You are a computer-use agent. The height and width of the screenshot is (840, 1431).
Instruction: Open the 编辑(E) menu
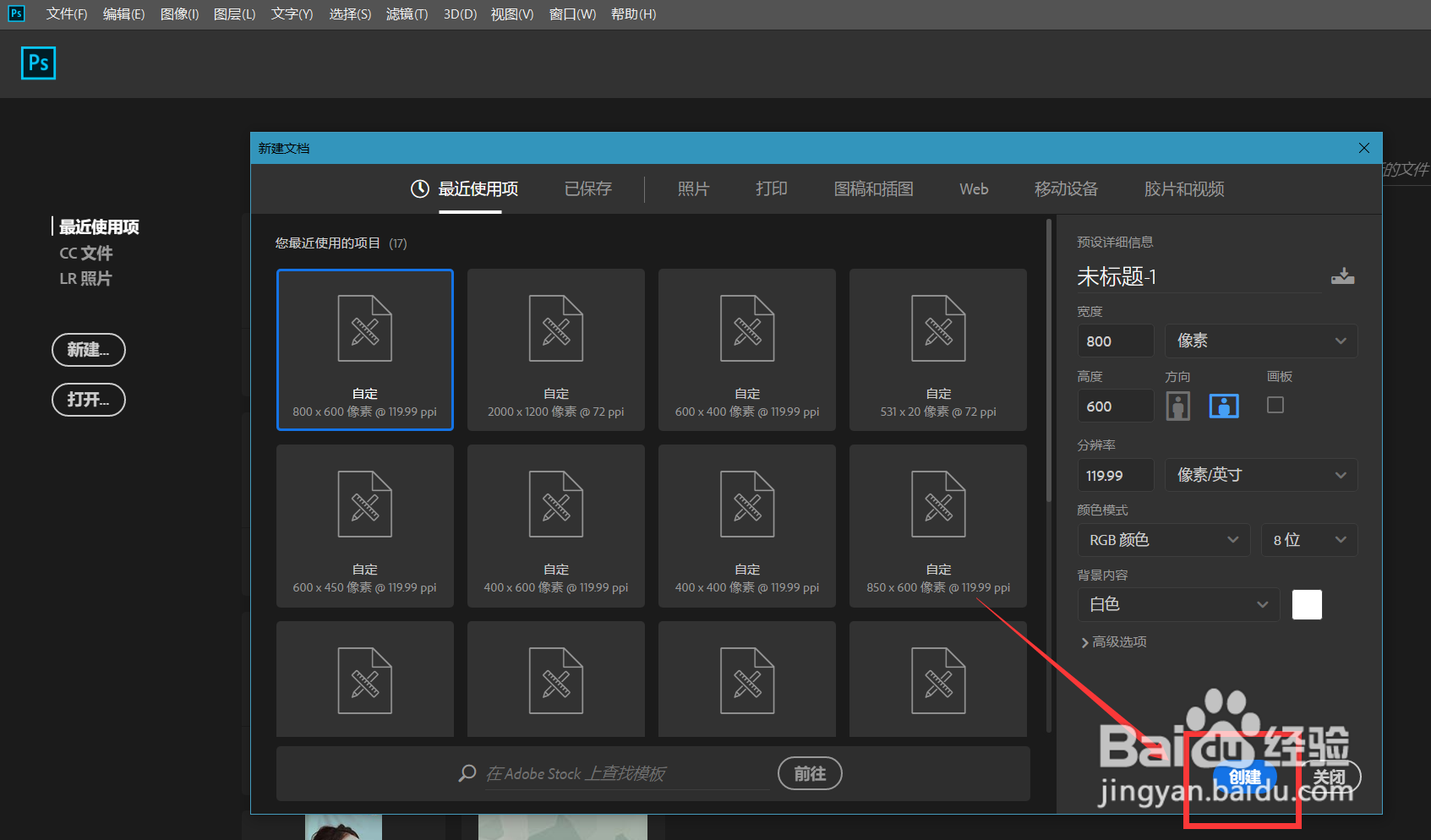(x=123, y=14)
